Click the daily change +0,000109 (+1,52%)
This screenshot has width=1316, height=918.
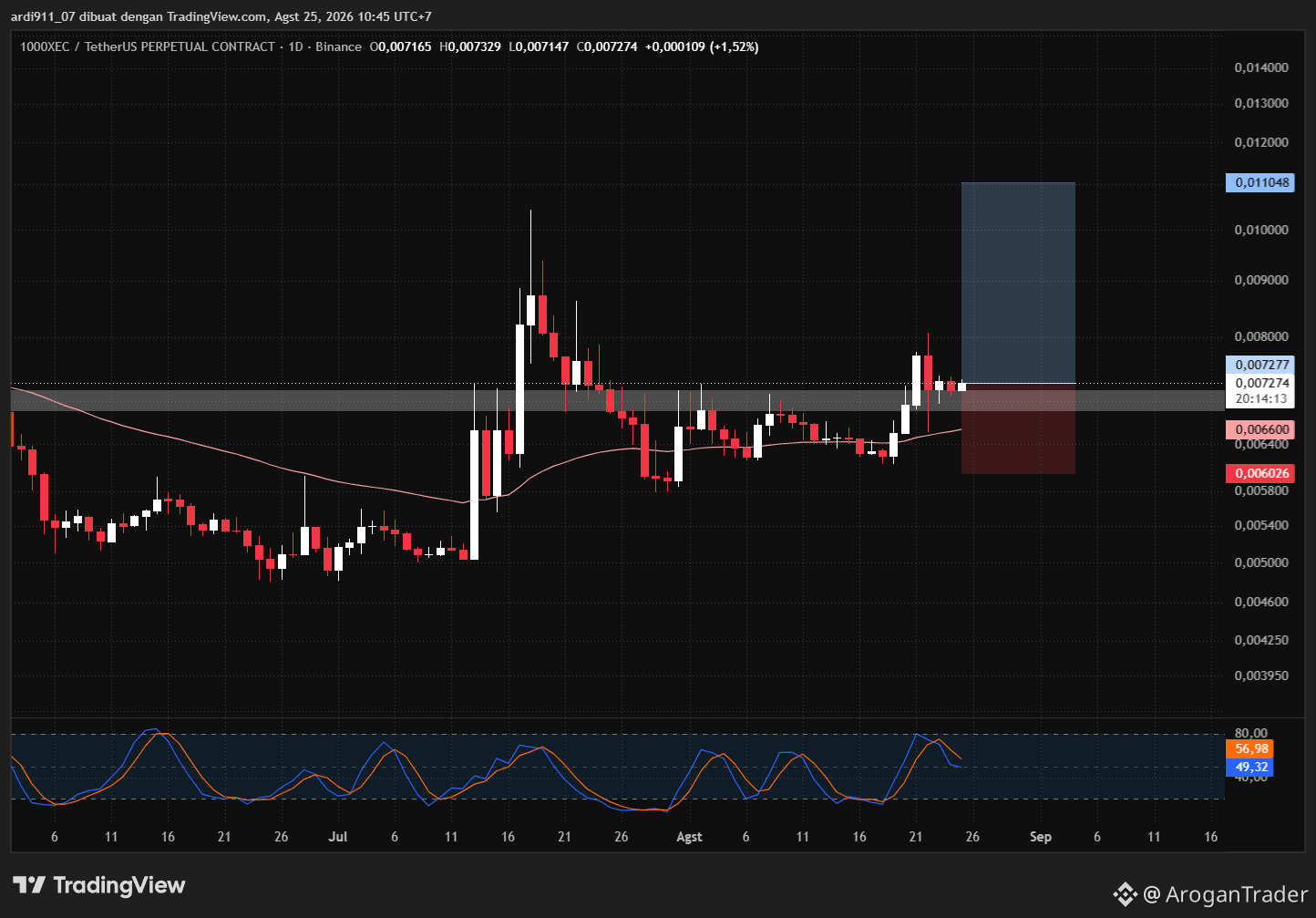702,46
